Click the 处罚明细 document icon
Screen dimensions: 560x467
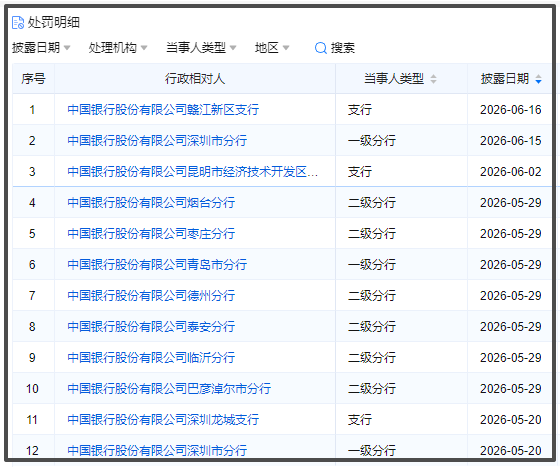[18, 22]
